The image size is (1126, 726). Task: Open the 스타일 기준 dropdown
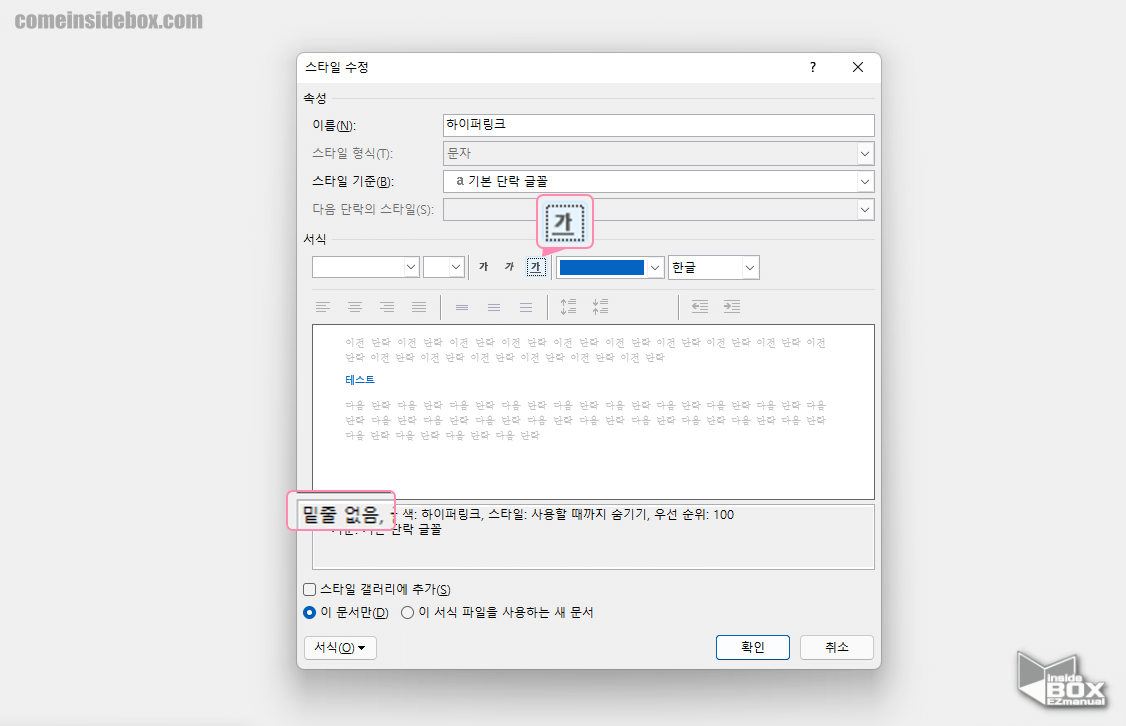(x=866, y=181)
